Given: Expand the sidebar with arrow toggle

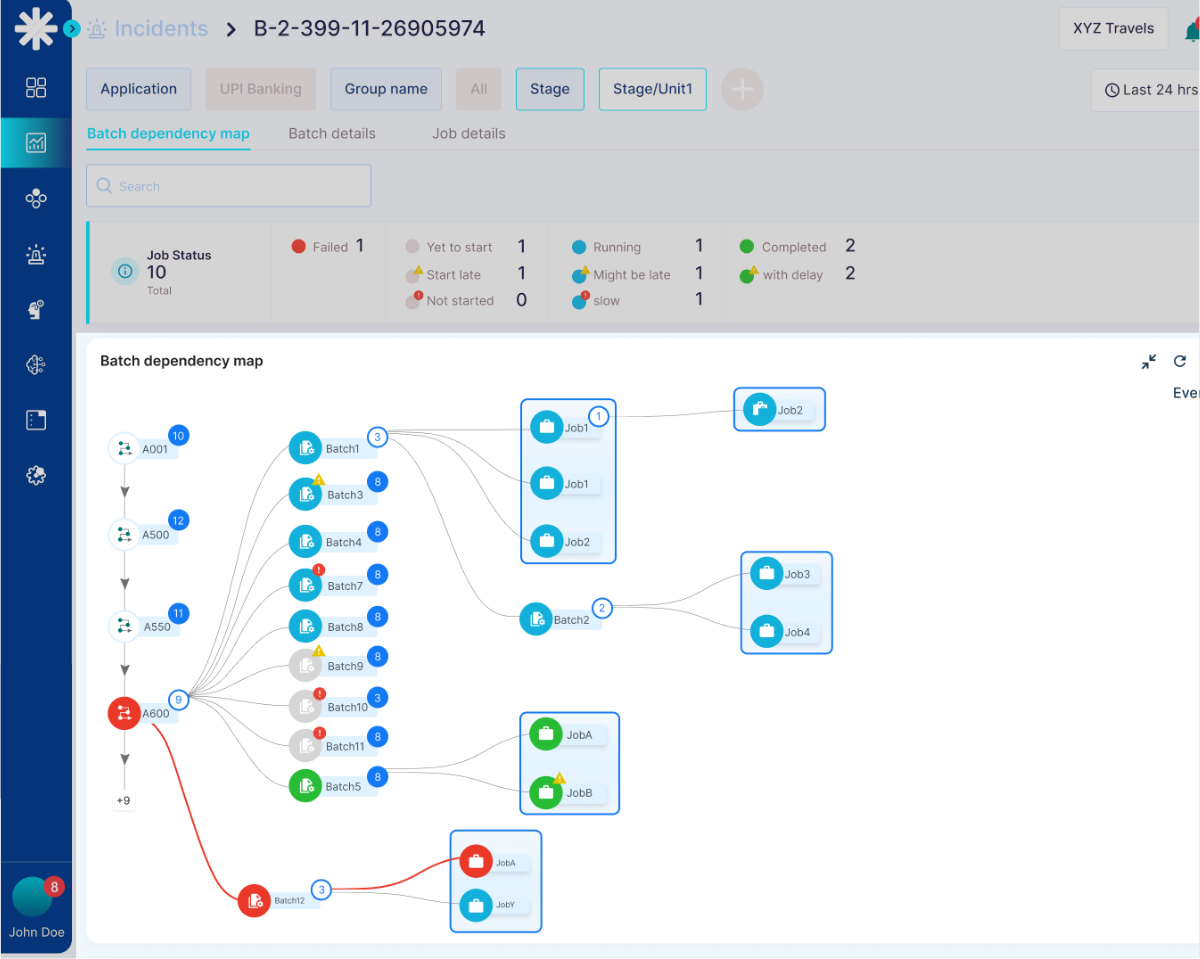Looking at the screenshot, I should [71, 29].
